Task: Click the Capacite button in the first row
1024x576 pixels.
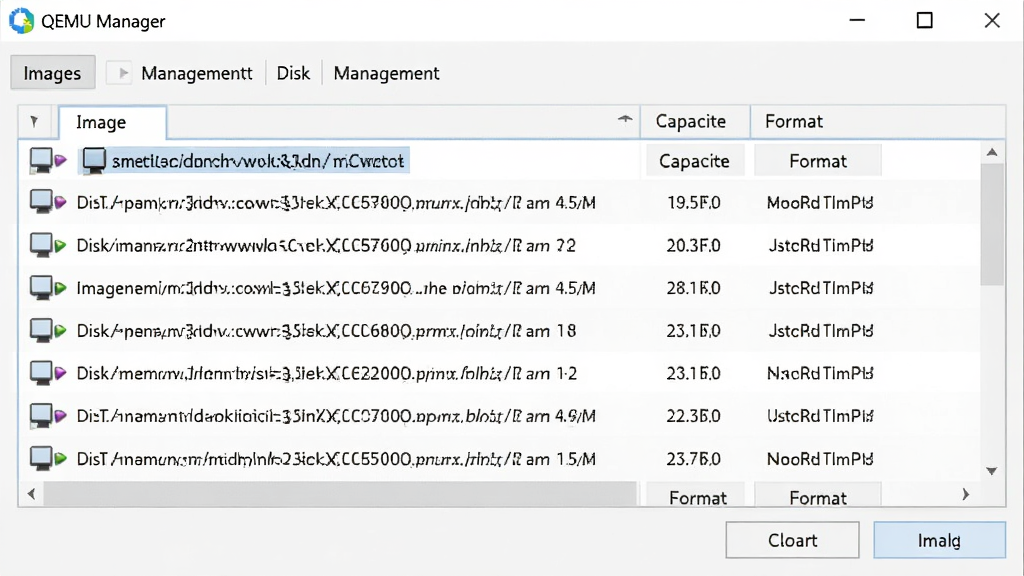Action: click(x=694, y=161)
